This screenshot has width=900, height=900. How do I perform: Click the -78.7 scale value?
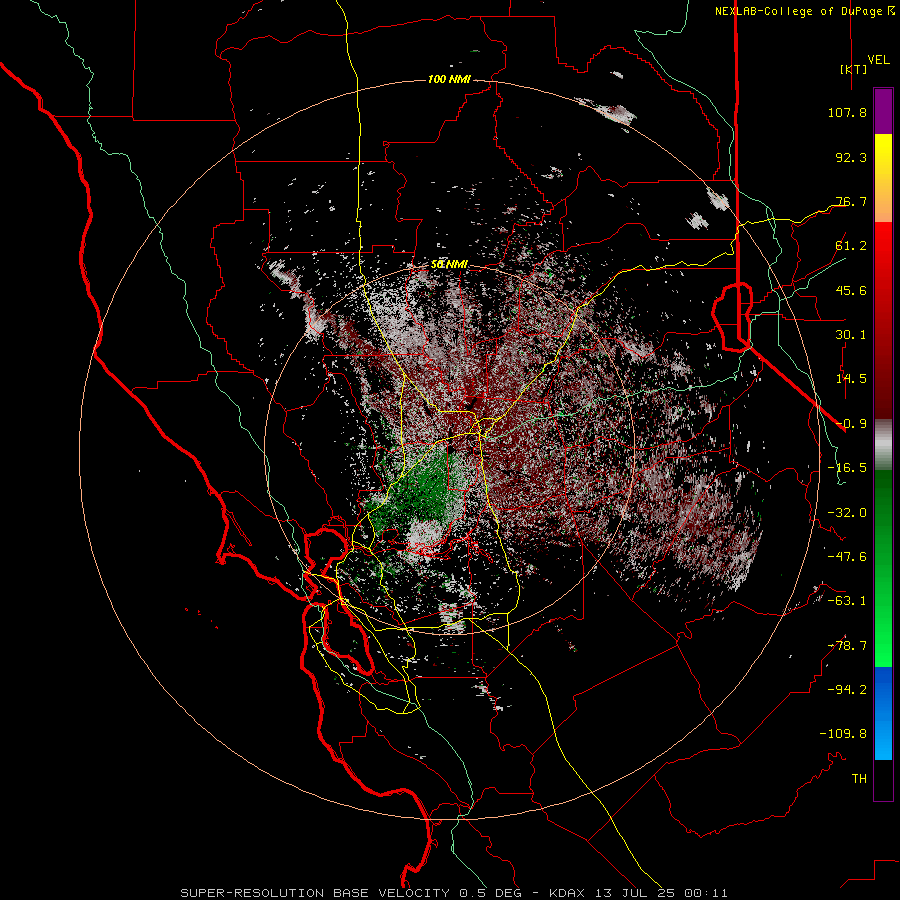[847, 646]
